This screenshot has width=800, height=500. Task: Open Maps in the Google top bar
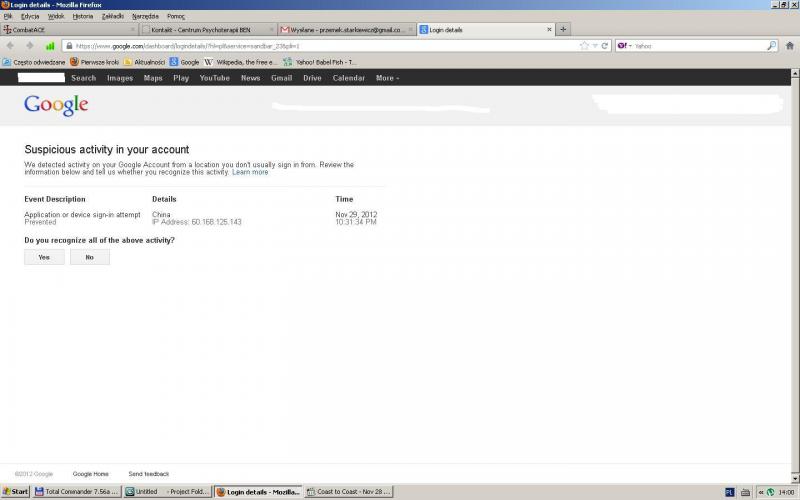(x=153, y=78)
